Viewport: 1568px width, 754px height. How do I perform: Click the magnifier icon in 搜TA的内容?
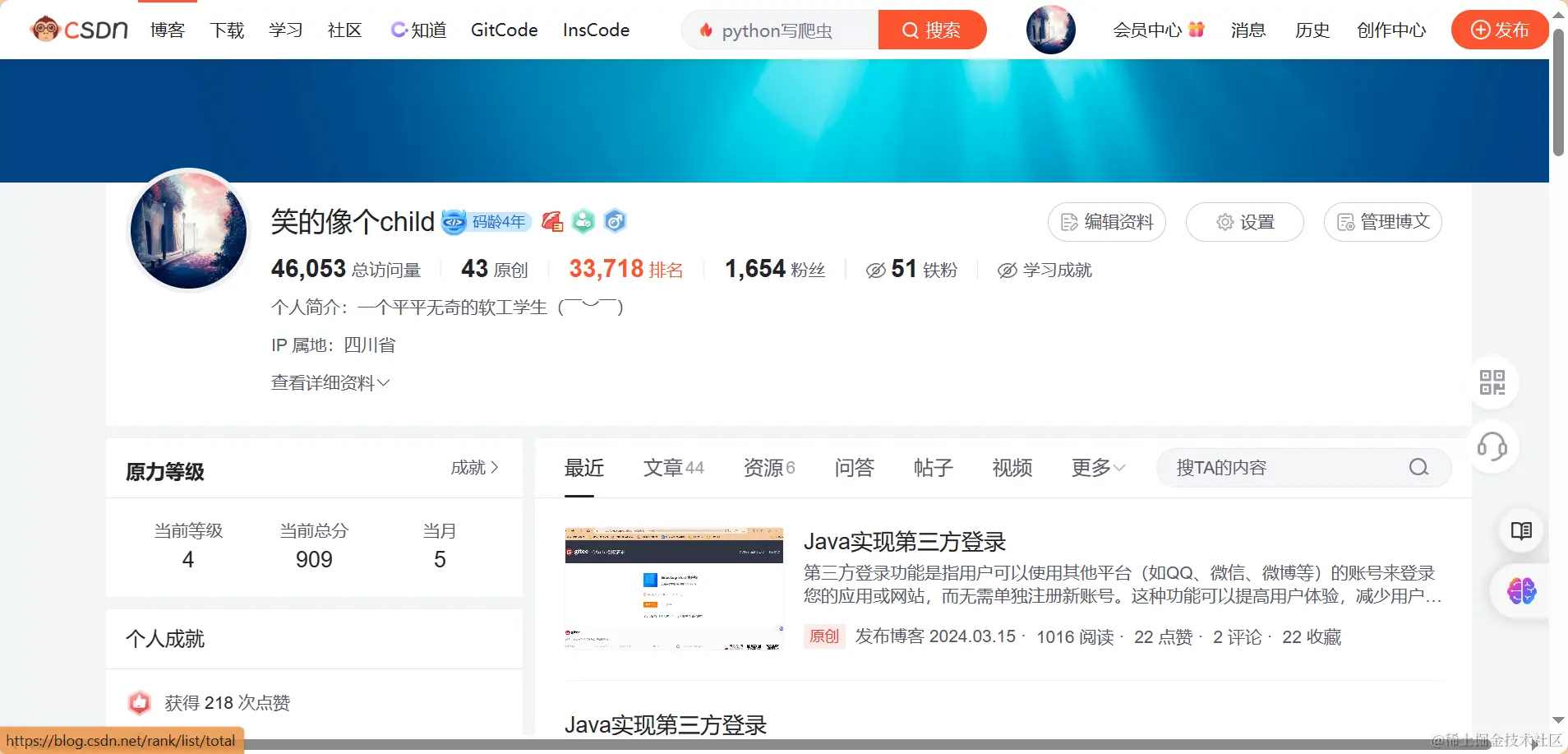[x=1418, y=468]
